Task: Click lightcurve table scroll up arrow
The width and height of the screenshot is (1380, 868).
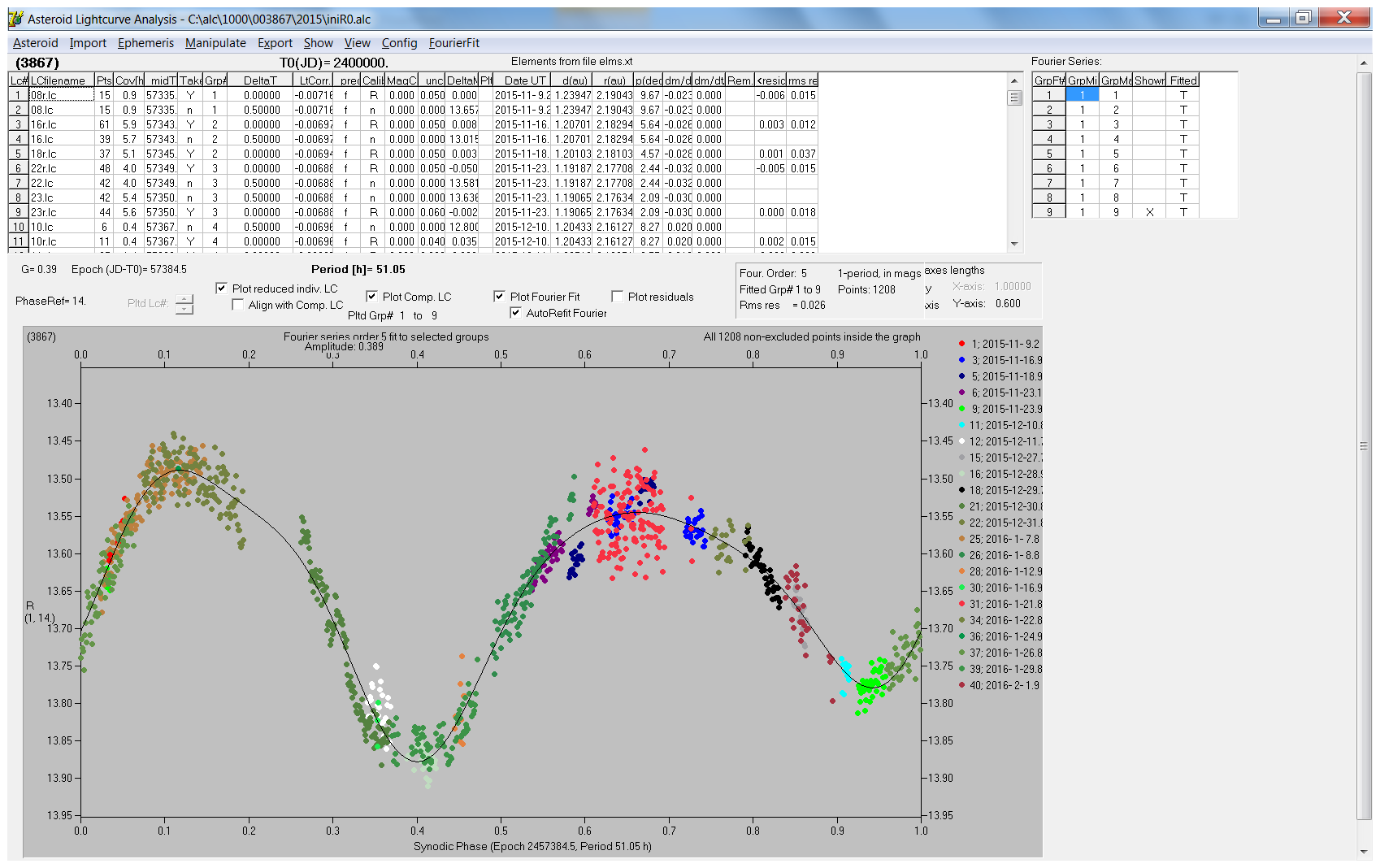Action: coord(1014,80)
